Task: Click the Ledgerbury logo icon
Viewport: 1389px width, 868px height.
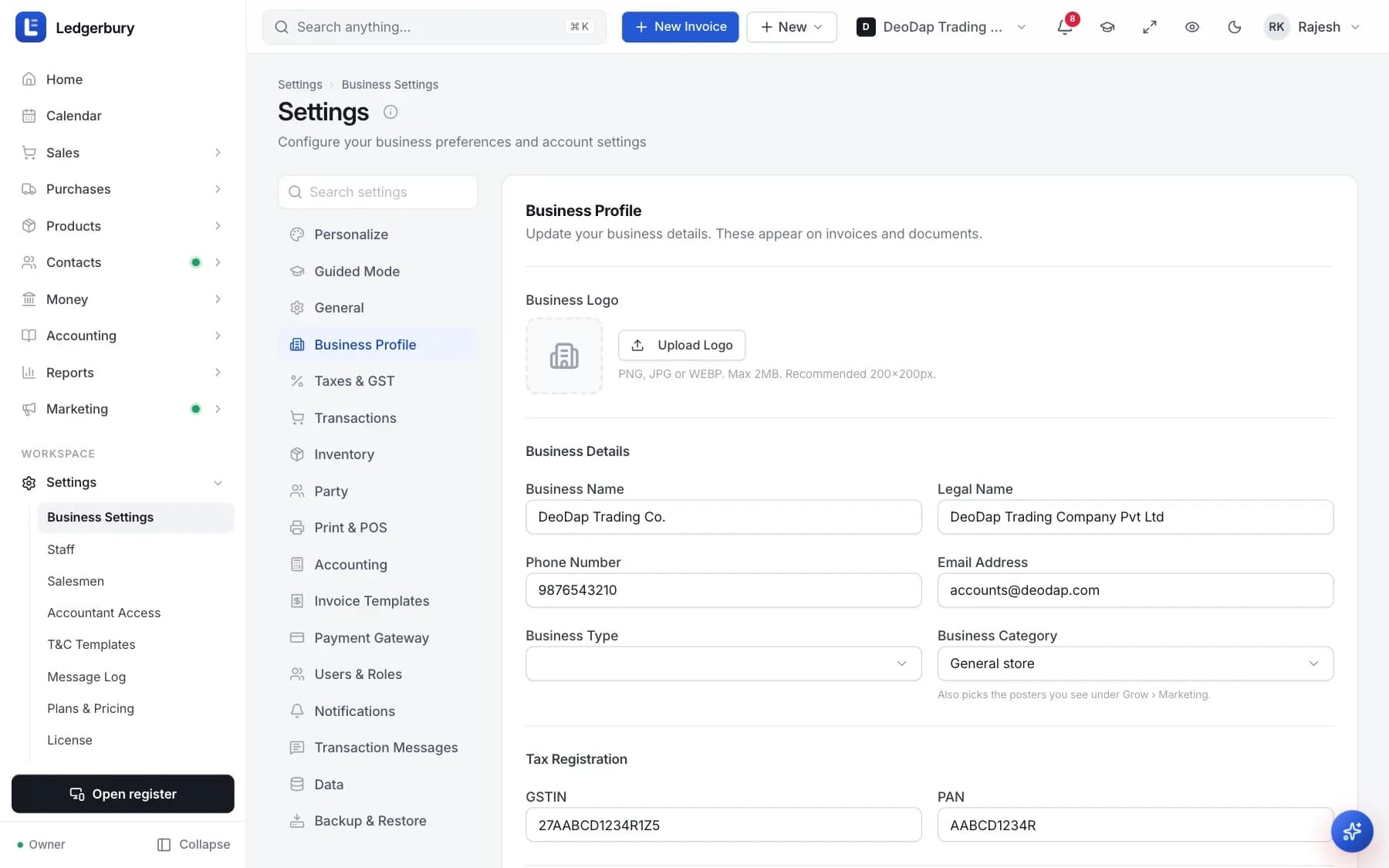Action: pos(31,27)
